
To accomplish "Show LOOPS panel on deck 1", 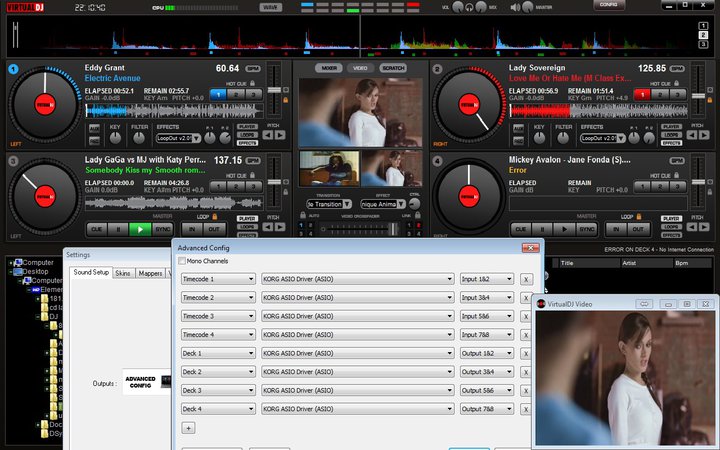I will pyautogui.click(x=247, y=135).
